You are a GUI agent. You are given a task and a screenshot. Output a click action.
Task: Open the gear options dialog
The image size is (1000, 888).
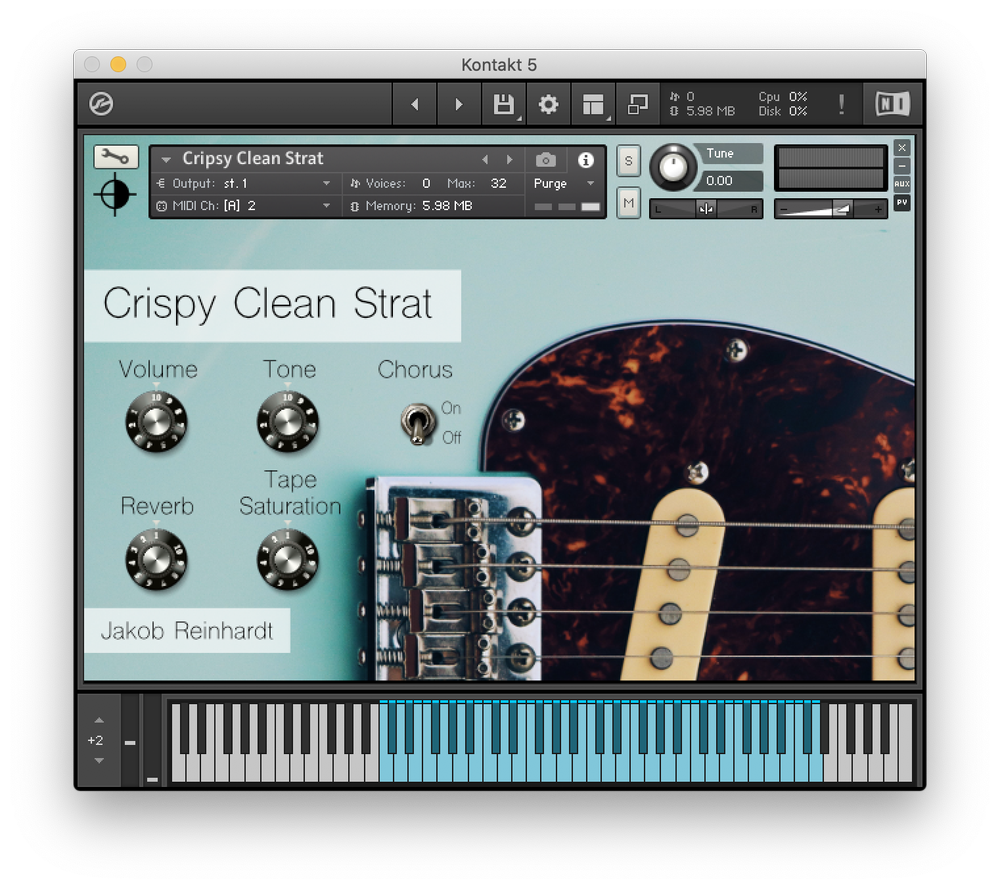tap(548, 104)
